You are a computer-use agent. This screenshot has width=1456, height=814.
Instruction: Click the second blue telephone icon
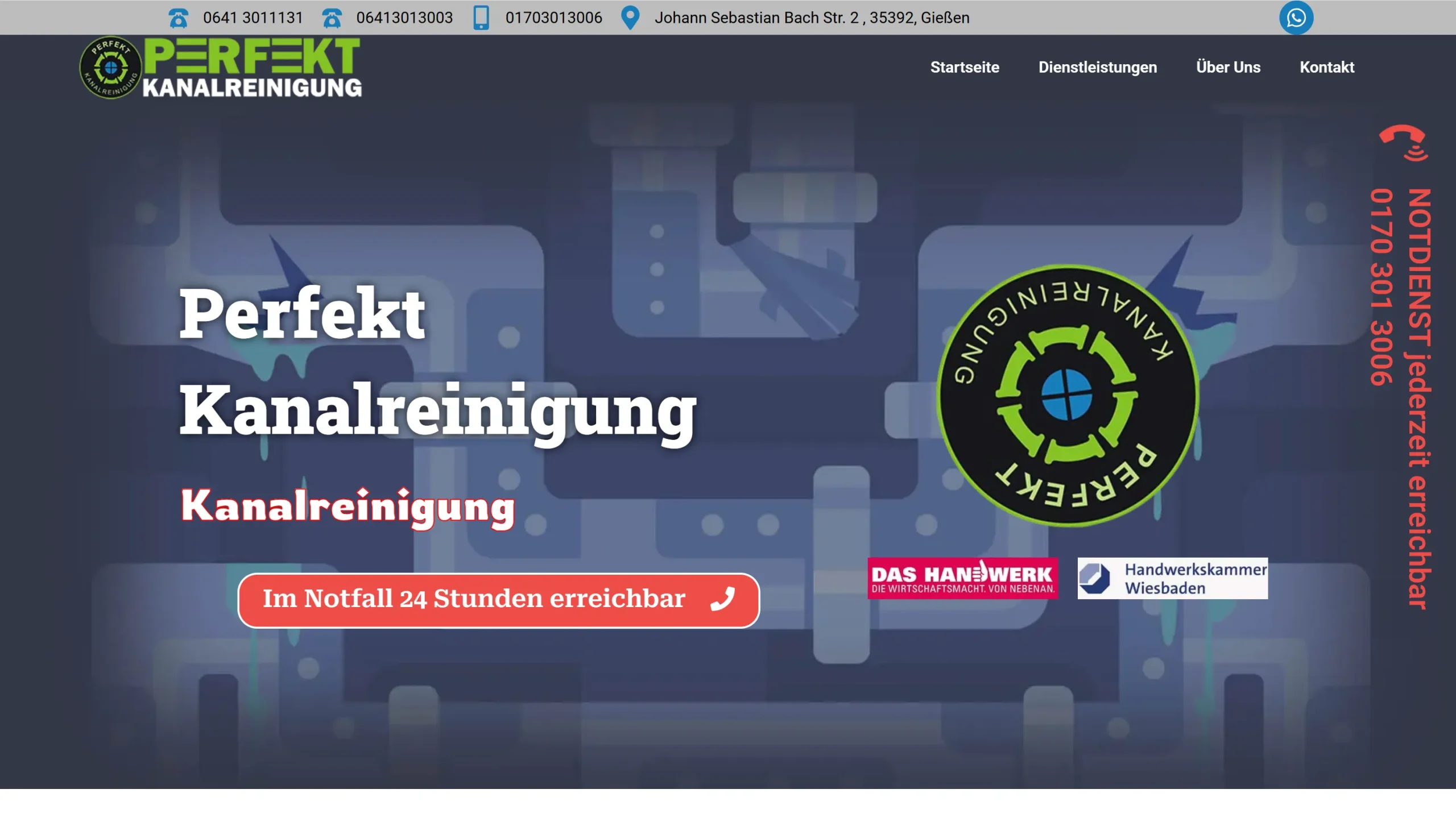332,18
